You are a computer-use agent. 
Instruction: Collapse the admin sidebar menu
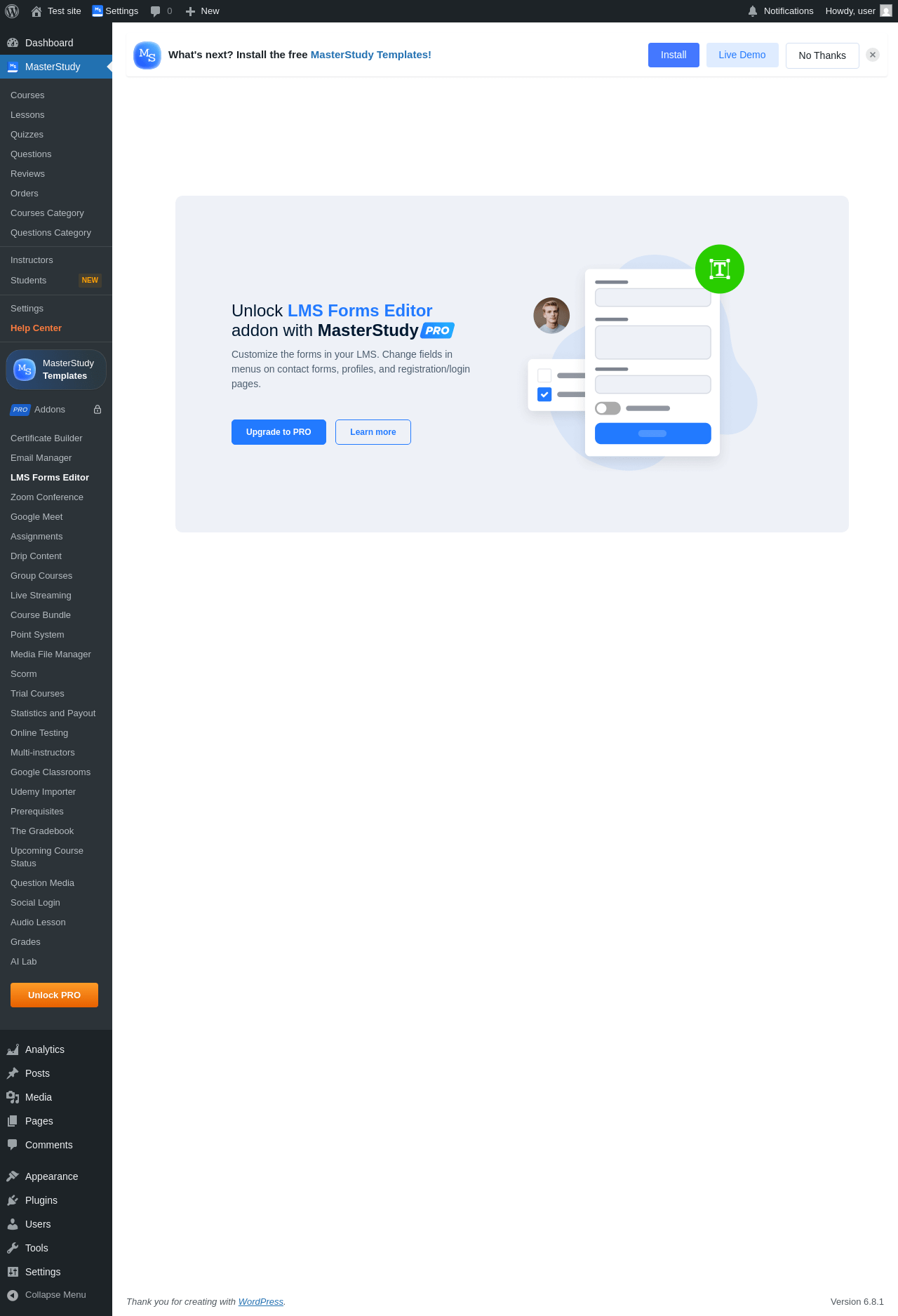46,1295
